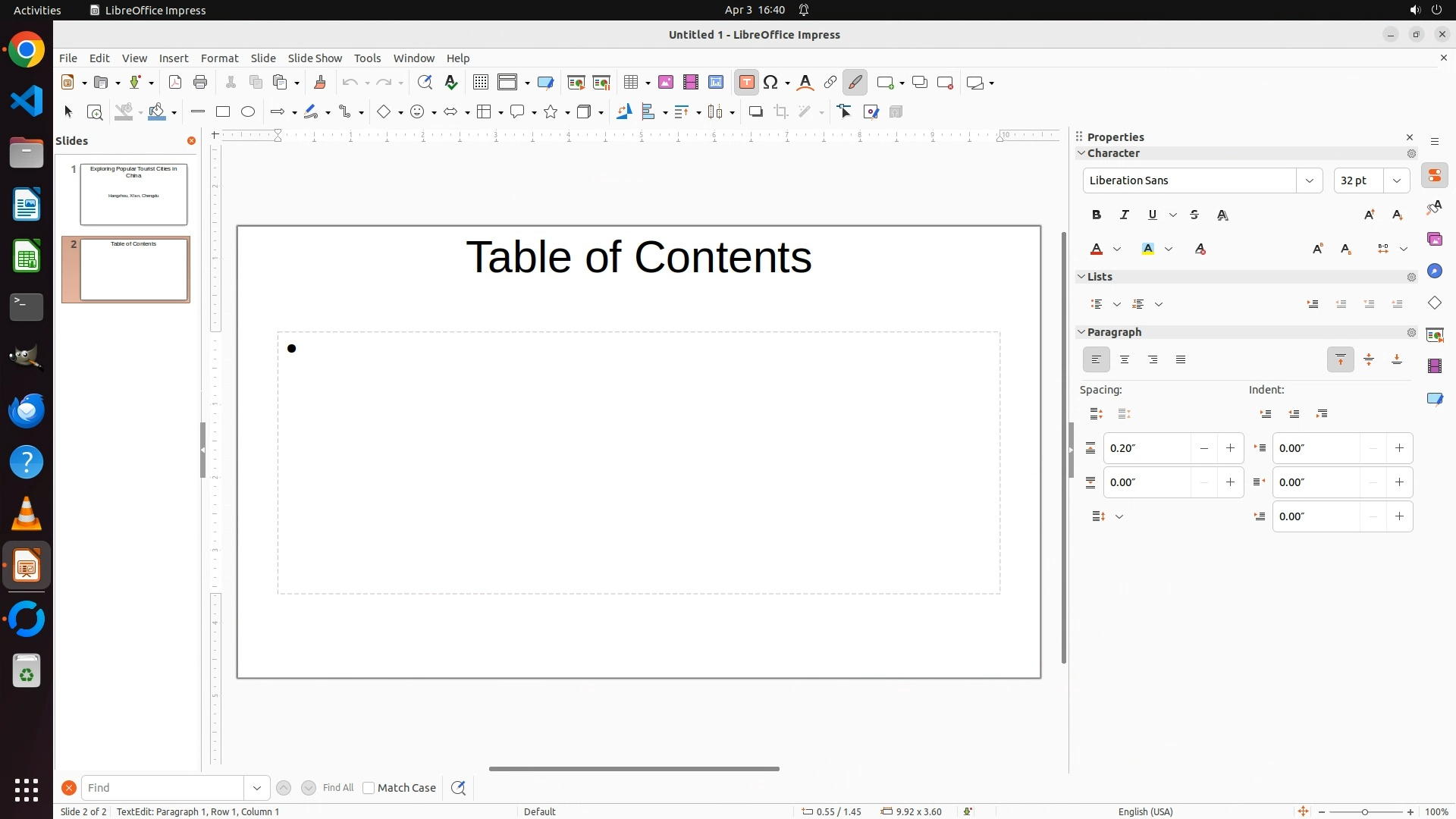This screenshot has height=819, width=1456.
Task: Click the Insert Hyperlink toolbar icon
Action: pyautogui.click(x=830, y=83)
